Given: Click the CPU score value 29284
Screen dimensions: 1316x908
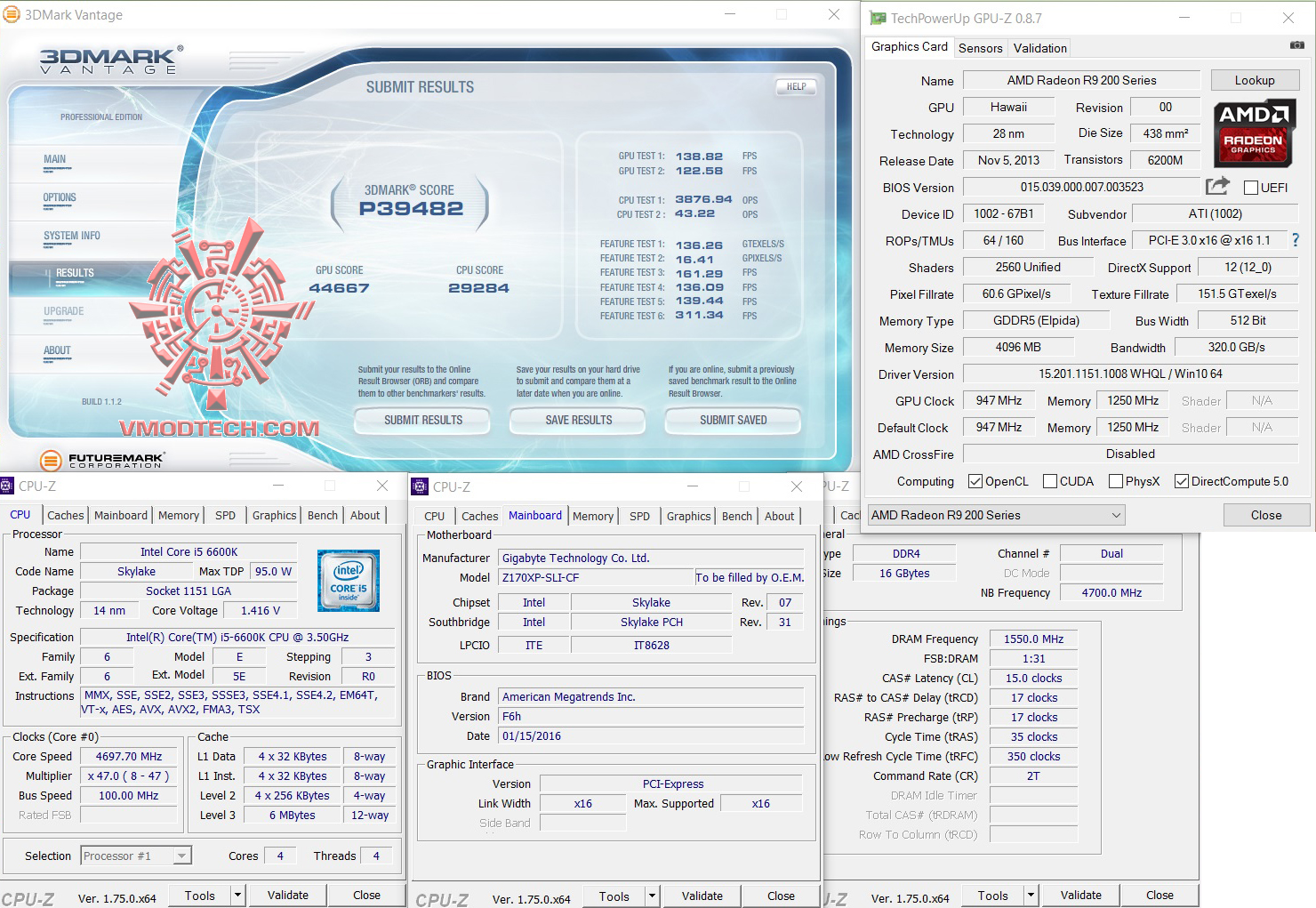Looking at the screenshot, I should pyautogui.click(x=479, y=288).
